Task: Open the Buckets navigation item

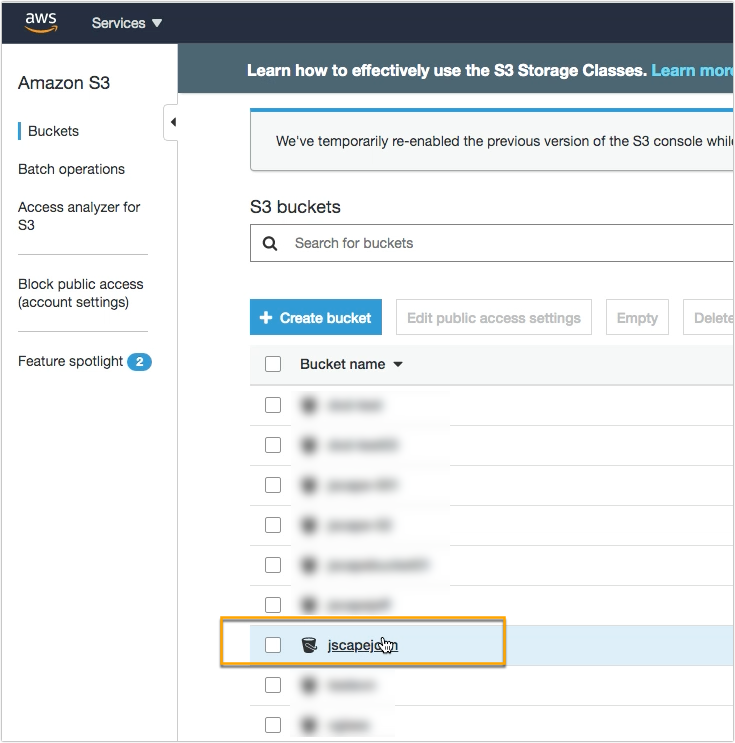Action: [53, 131]
